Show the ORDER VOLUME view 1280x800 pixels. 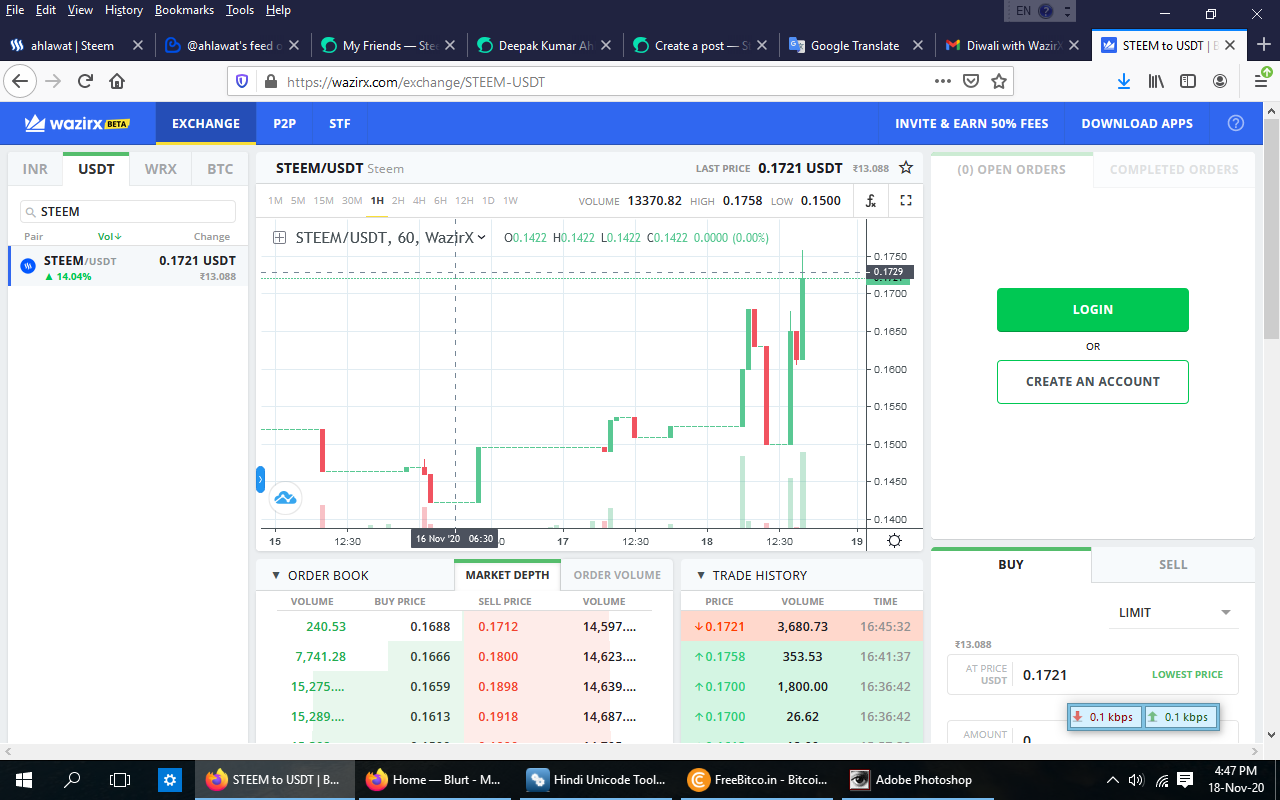617,575
